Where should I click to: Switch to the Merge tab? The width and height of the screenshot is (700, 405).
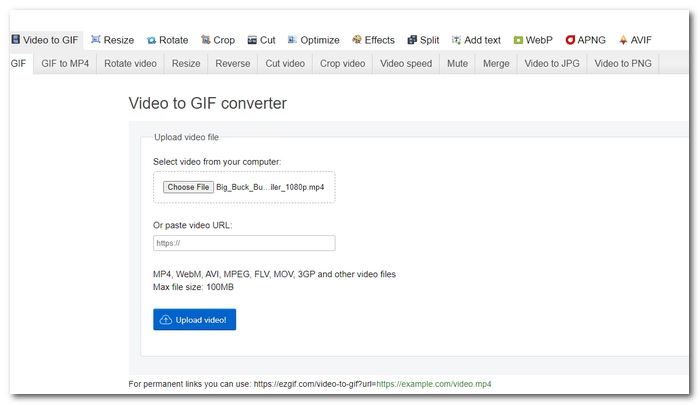(x=496, y=63)
